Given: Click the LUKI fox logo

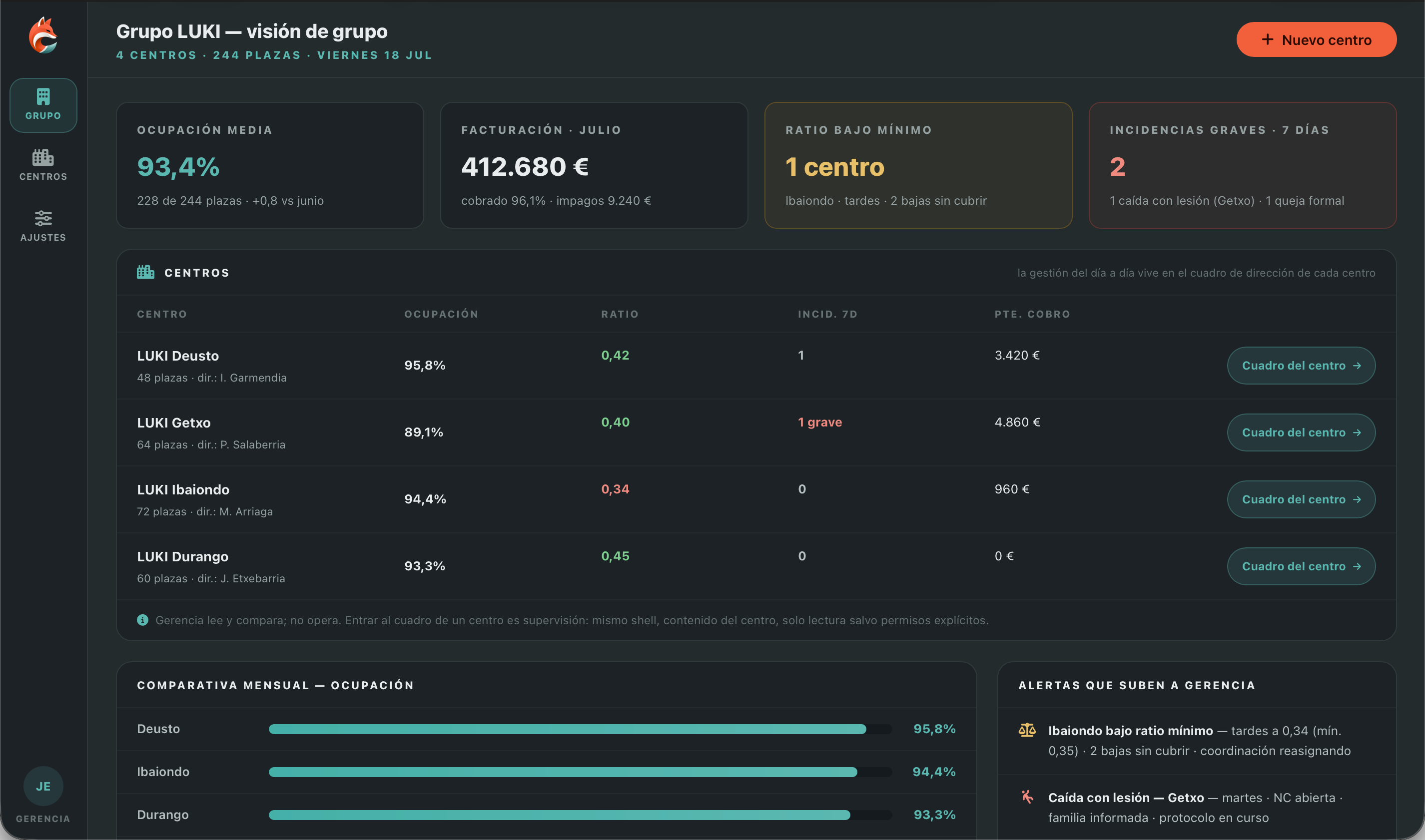Looking at the screenshot, I should (43, 35).
